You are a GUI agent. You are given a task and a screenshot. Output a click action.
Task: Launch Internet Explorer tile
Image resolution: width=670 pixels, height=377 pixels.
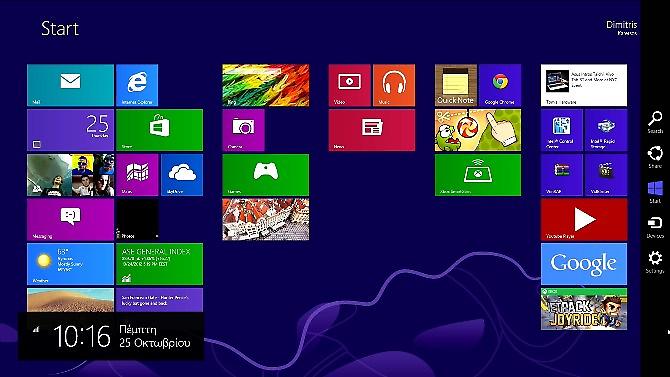(137, 85)
